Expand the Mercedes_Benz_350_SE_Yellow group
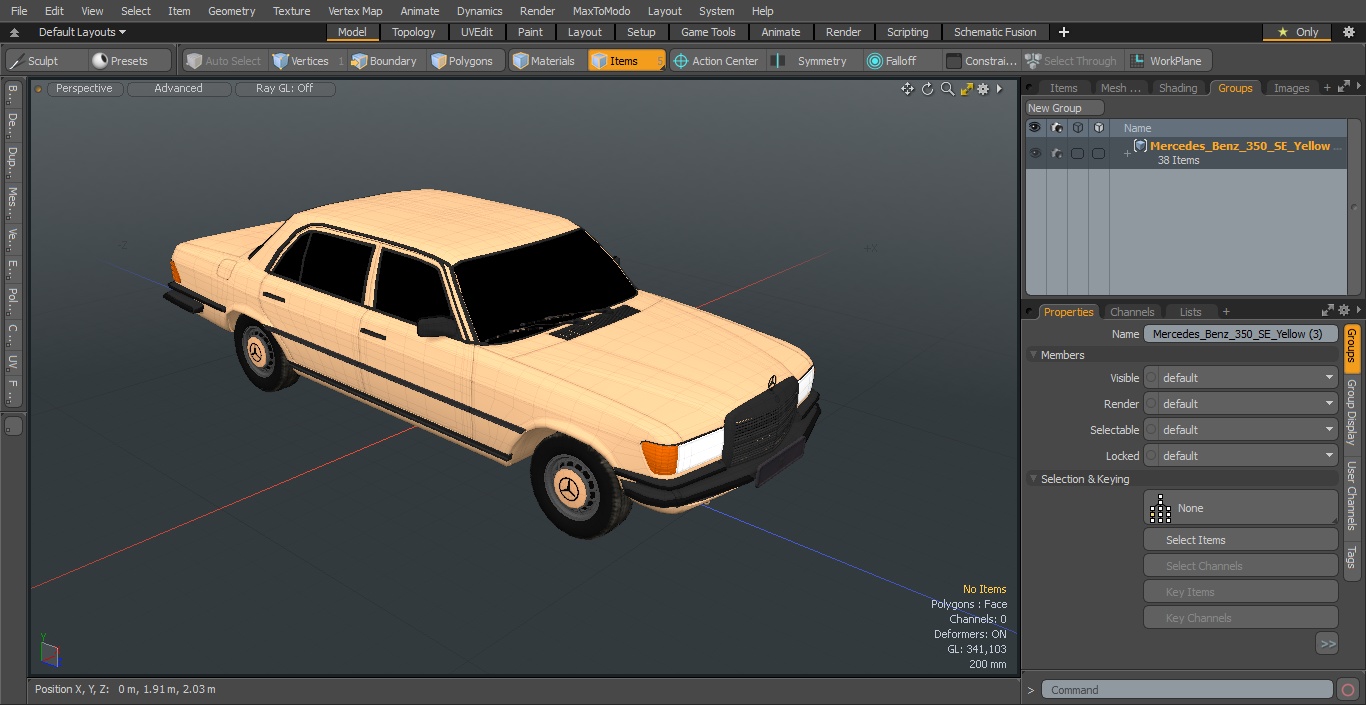This screenshot has height=705, width=1366. coord(1127,153)
